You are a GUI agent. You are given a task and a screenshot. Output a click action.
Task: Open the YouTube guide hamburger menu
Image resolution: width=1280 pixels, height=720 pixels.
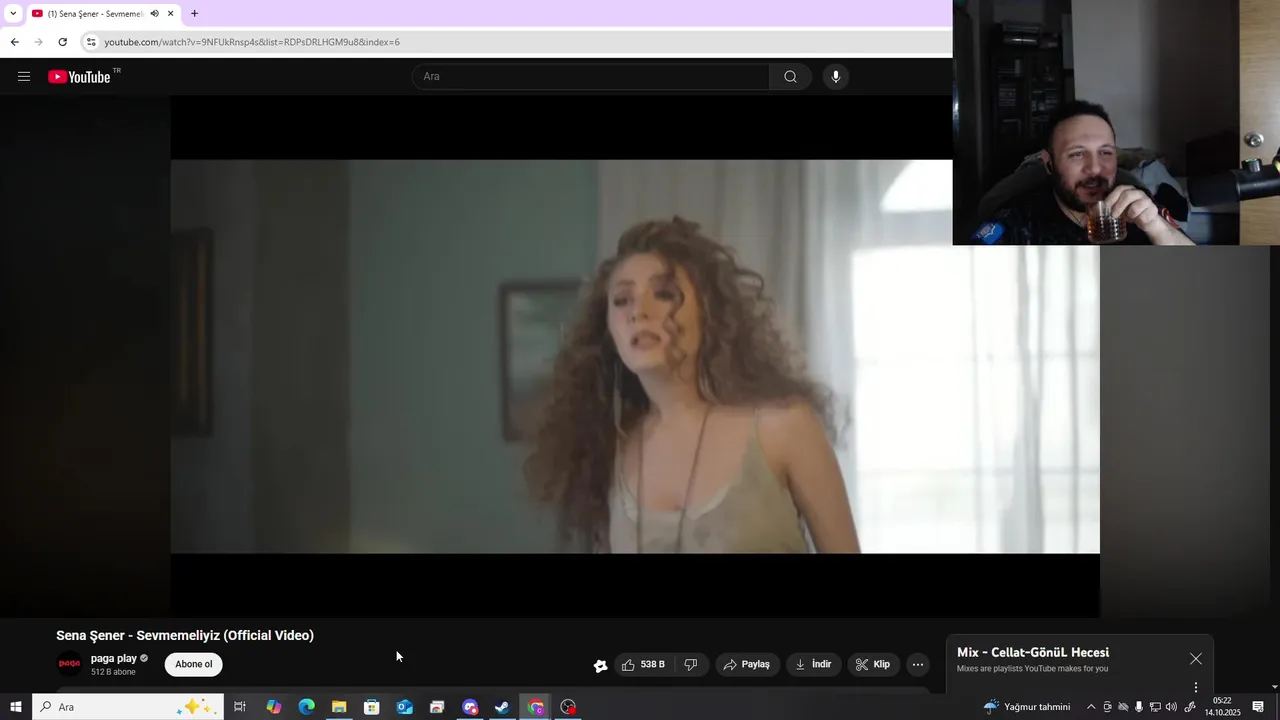tap(24, 77)
